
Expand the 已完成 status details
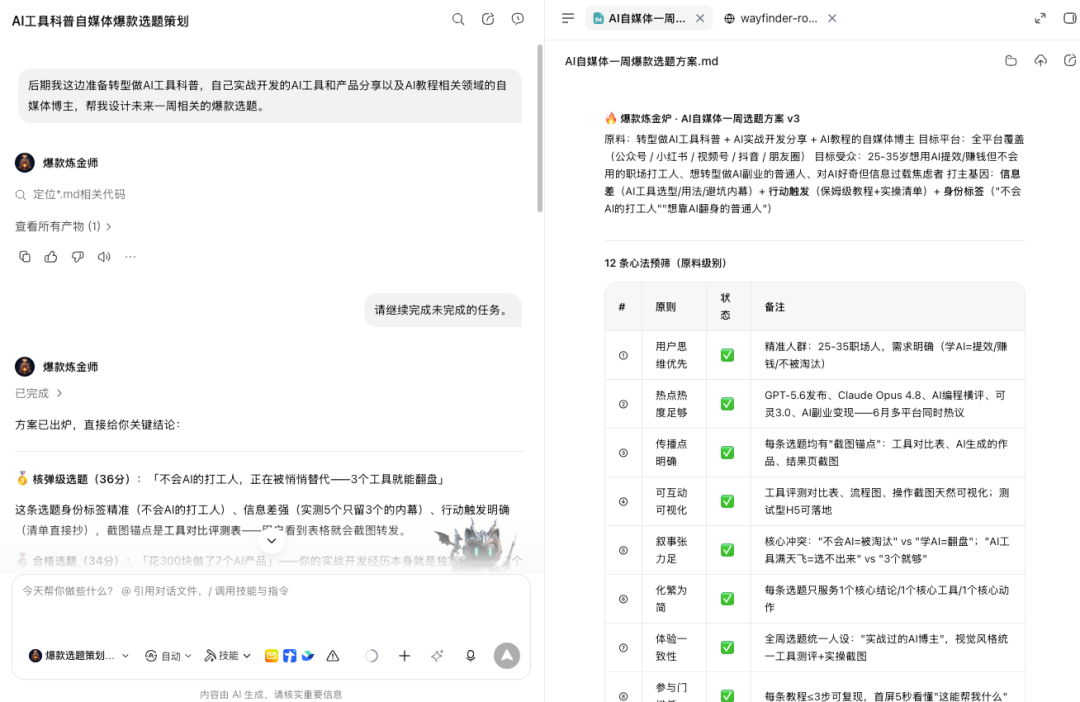coord(39,393)
